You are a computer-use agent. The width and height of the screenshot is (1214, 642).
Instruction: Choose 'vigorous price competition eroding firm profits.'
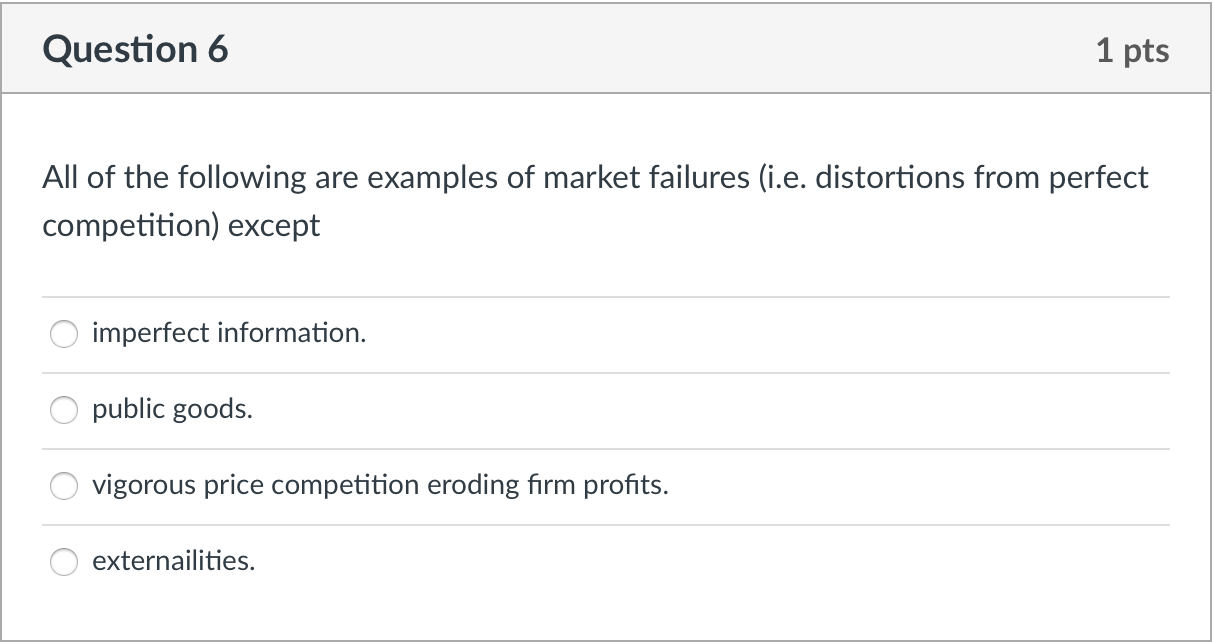point(63,486)
